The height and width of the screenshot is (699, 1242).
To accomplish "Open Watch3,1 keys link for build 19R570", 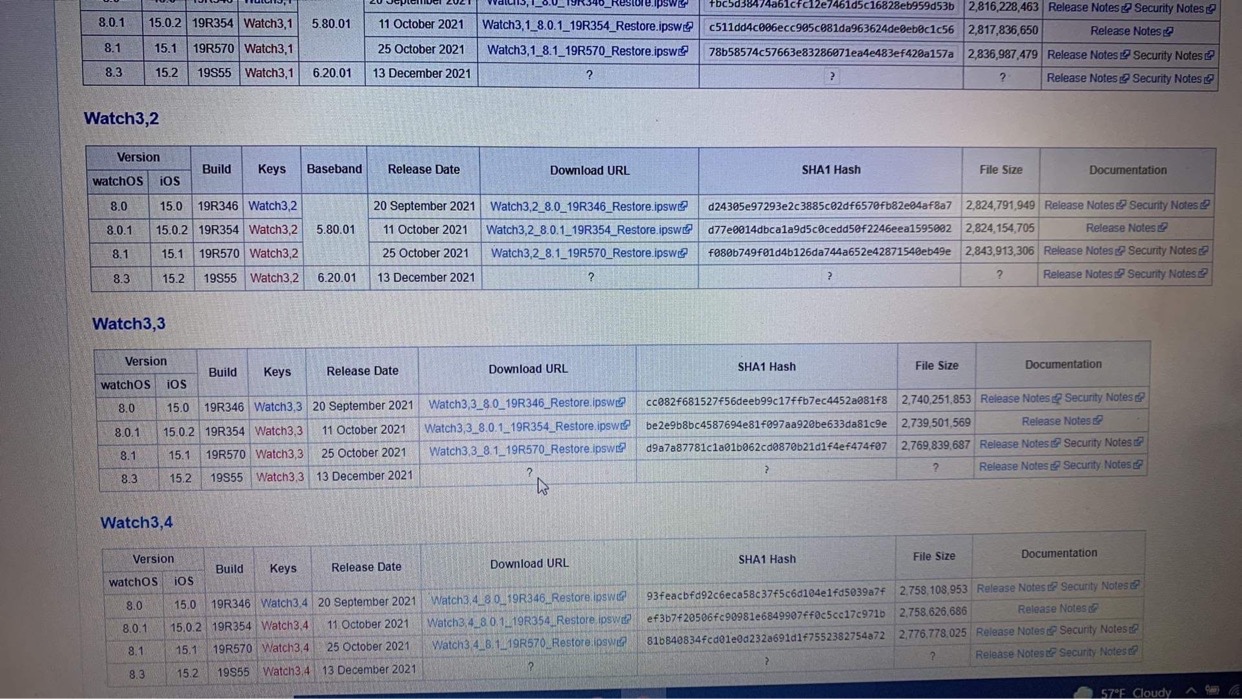I will click(268, 49).
